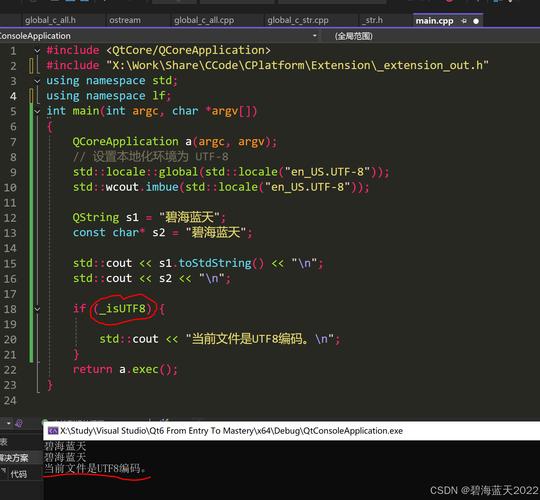Click the console window title bar icon
Viewport: 540px width, 500px height.
coord(53,430)
